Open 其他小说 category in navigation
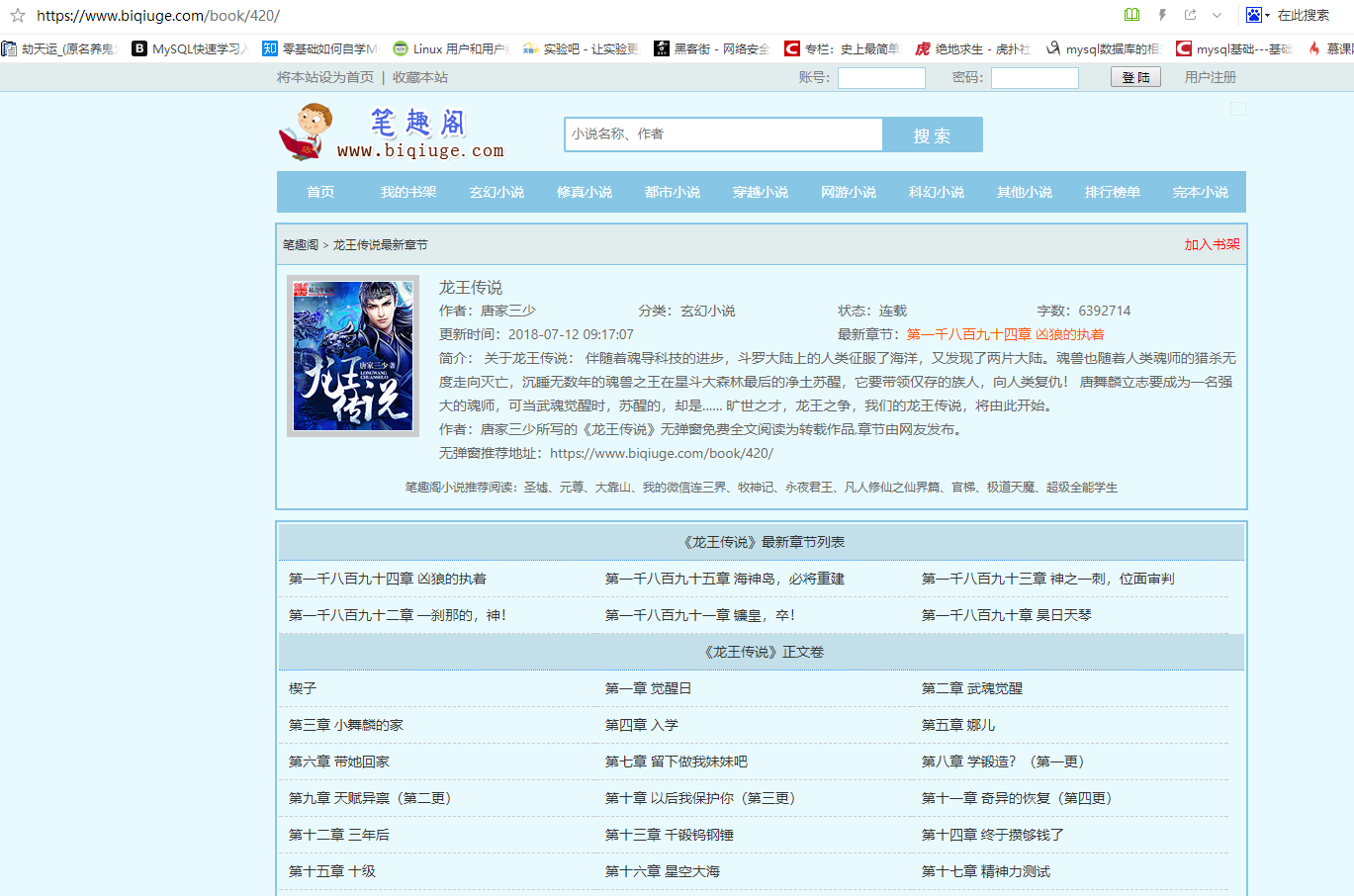The width and height of the screenshot is (1354, 896). 1025,192
